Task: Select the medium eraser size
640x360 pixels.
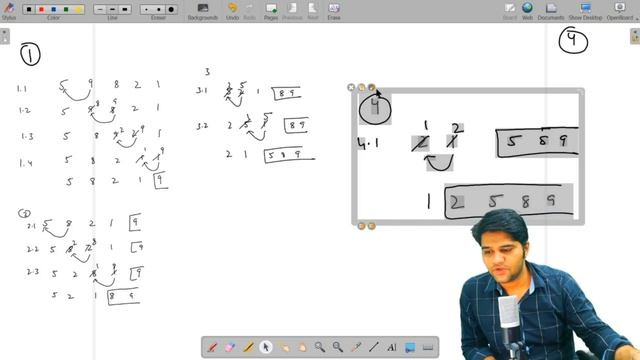Action: click(159, 9)
